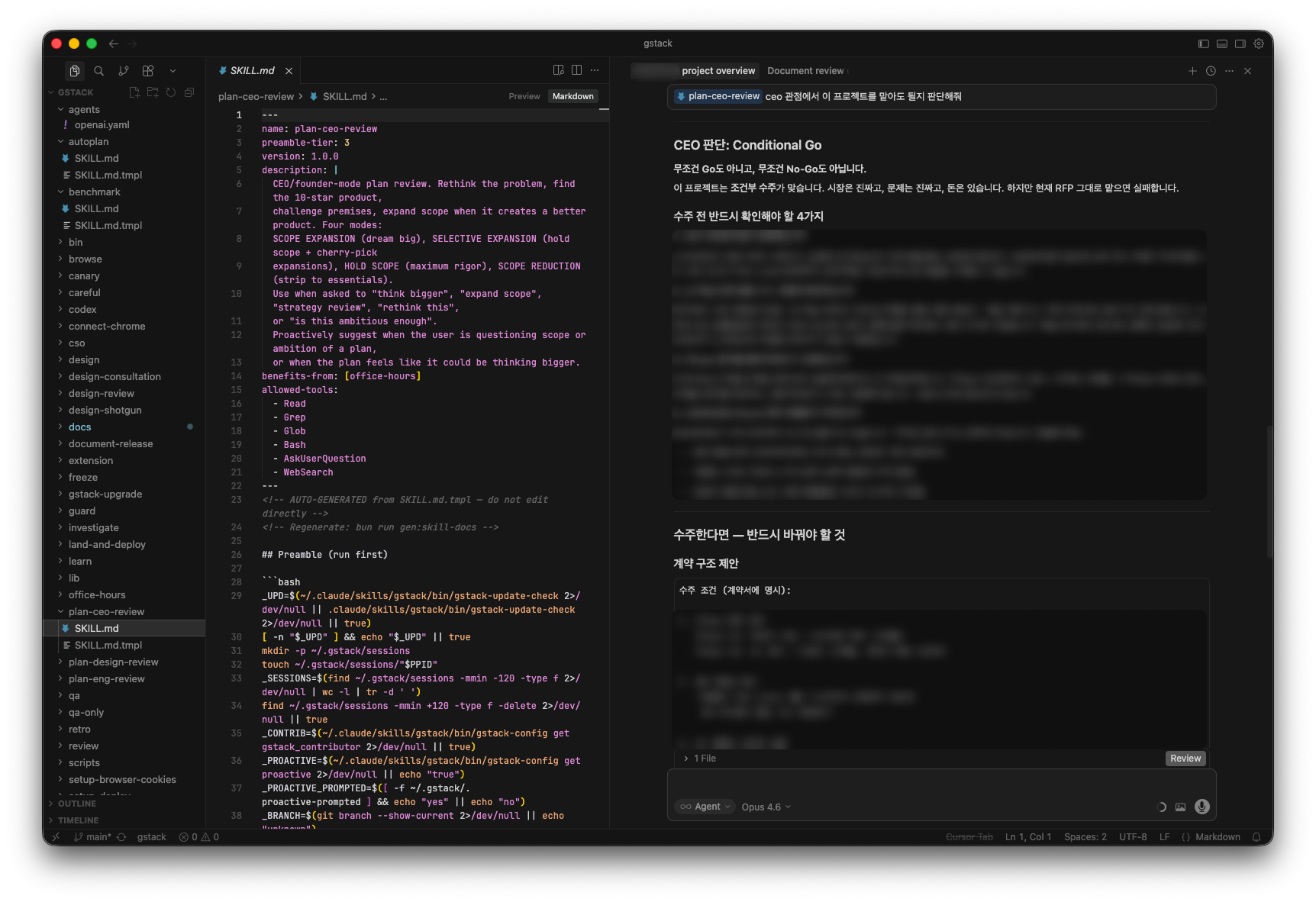Select the SKILL.md editor tab
Image resolution: width=1316 pixels, height=902 pixels.
point(252,71)
